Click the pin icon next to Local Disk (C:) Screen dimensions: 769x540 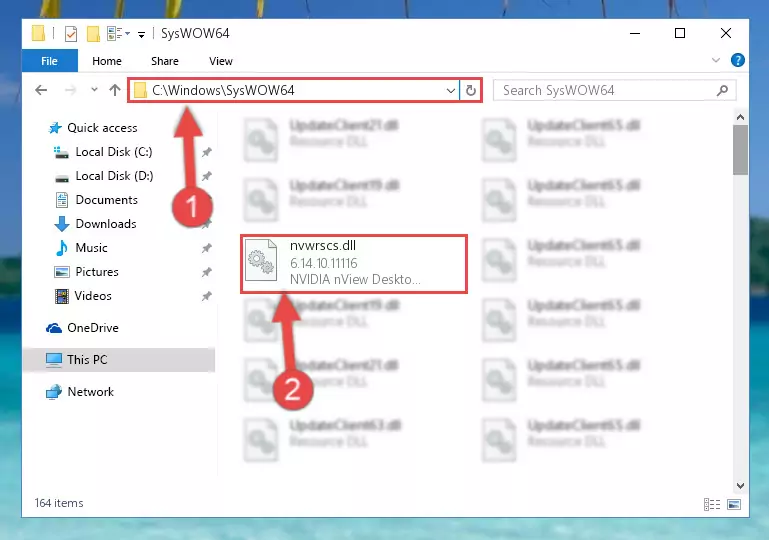click(x=206, y=152)
